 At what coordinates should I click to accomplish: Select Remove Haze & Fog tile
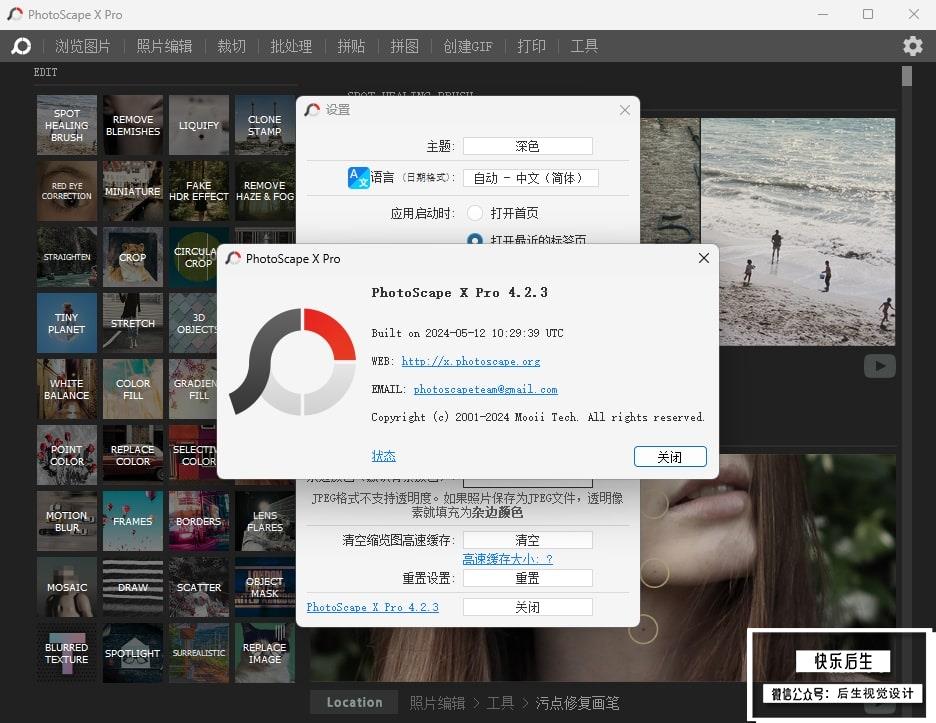tap(264, 191)
